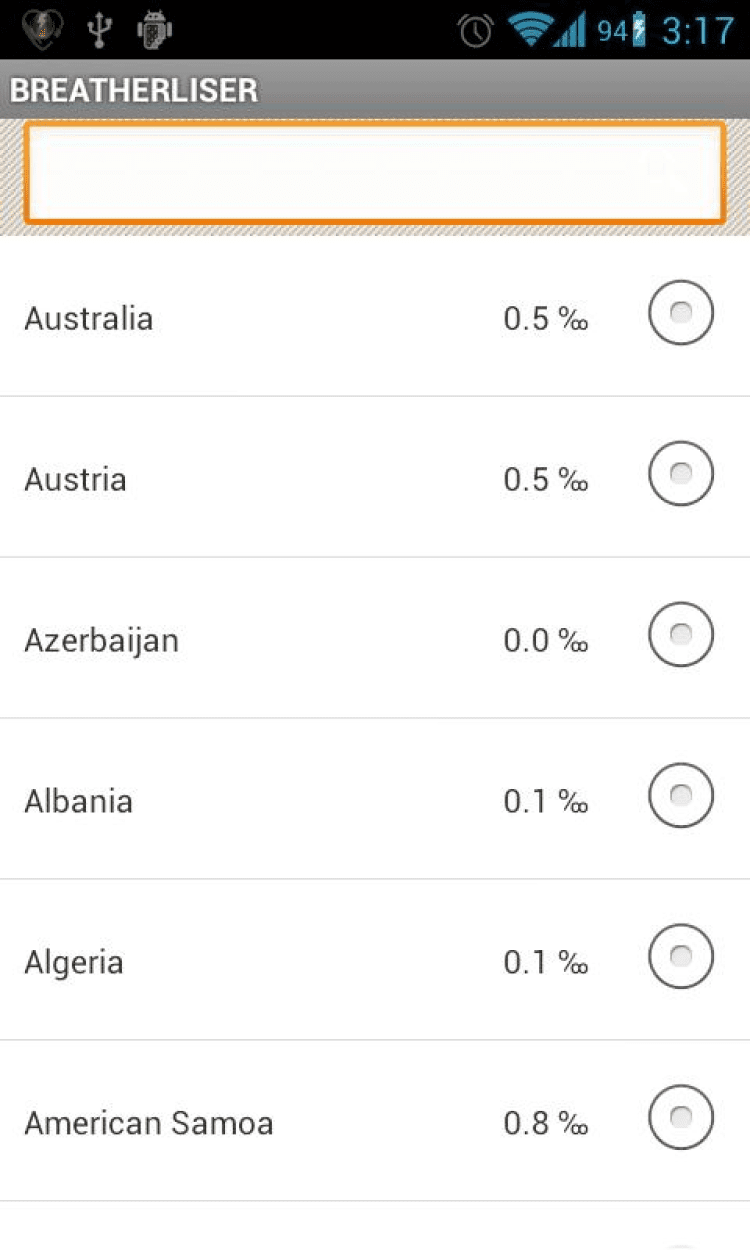The width and height of the screenshot is (750, 1250).
Task: Choose the American Samoa radio button
Action: coord(681,1118)
